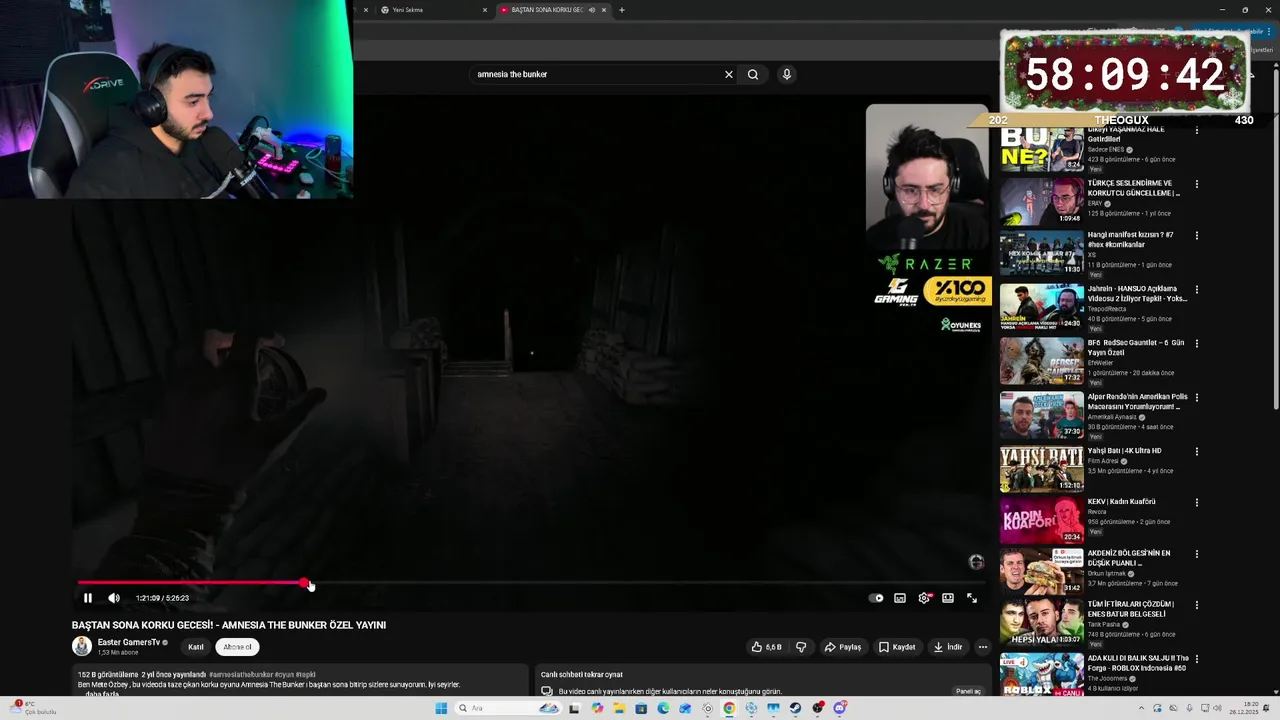Open 'KEKV | Kadın Kuaförü' video

1121,502
